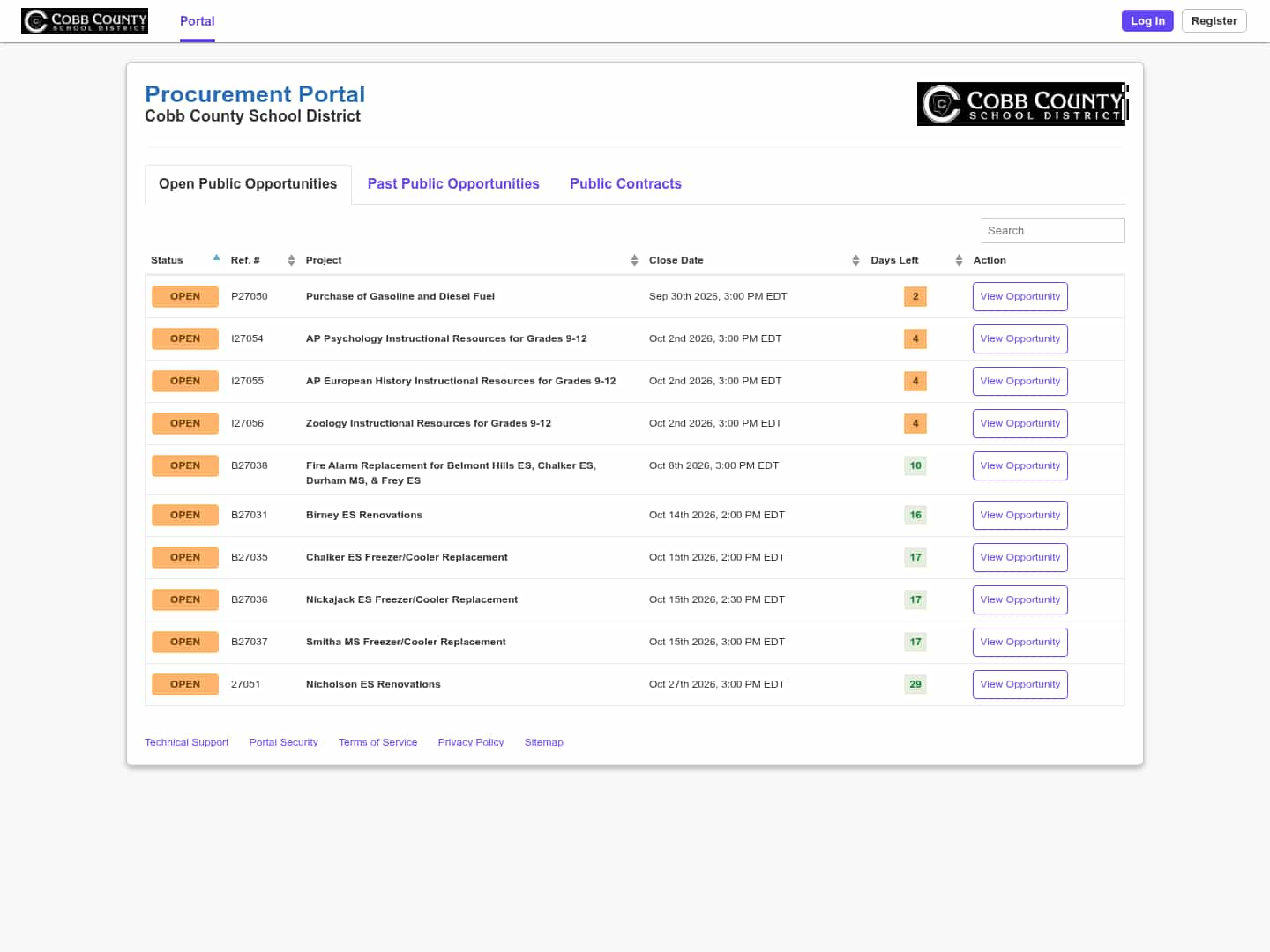Sort table by Project column arrows
The height and width of the screenshot is (952, 1270).
(634, 260)
